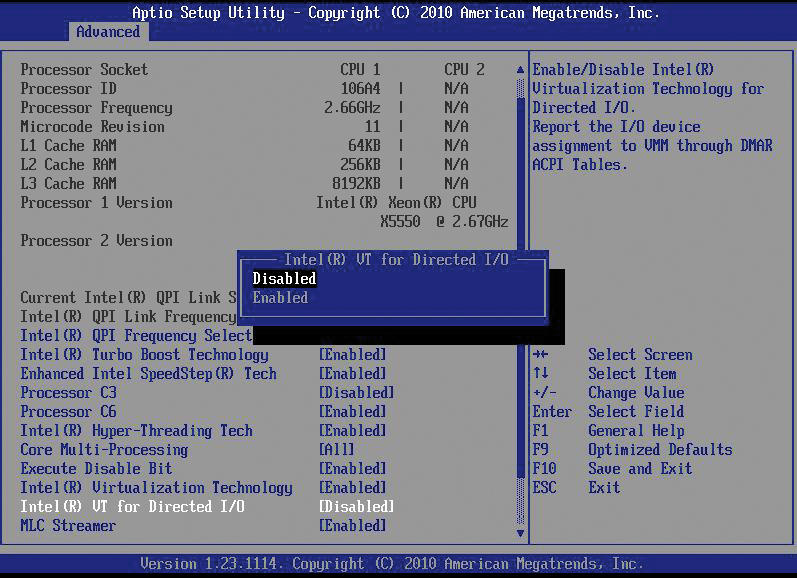Open Processor C6 [Enabled] value
The height and width of the screenshot is (578, 797).
tap(352, 411)
